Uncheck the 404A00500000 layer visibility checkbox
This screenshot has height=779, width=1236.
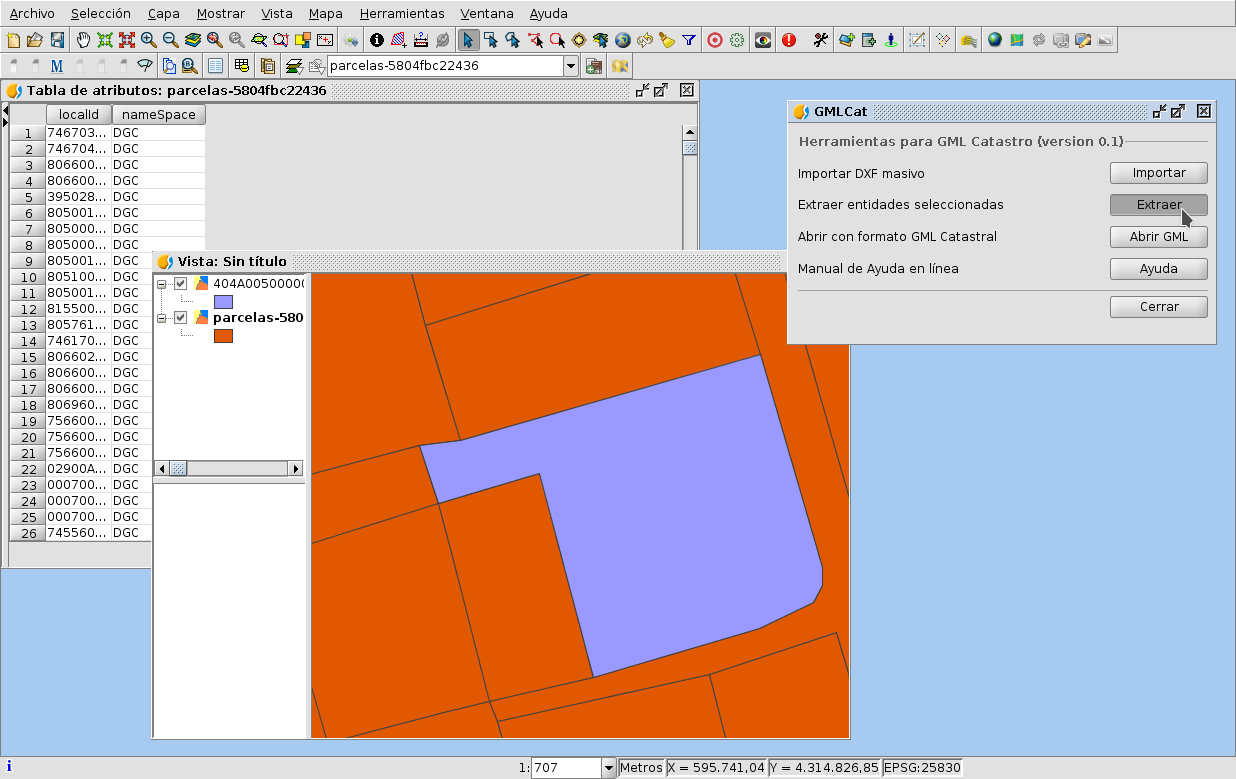[181, 283]
